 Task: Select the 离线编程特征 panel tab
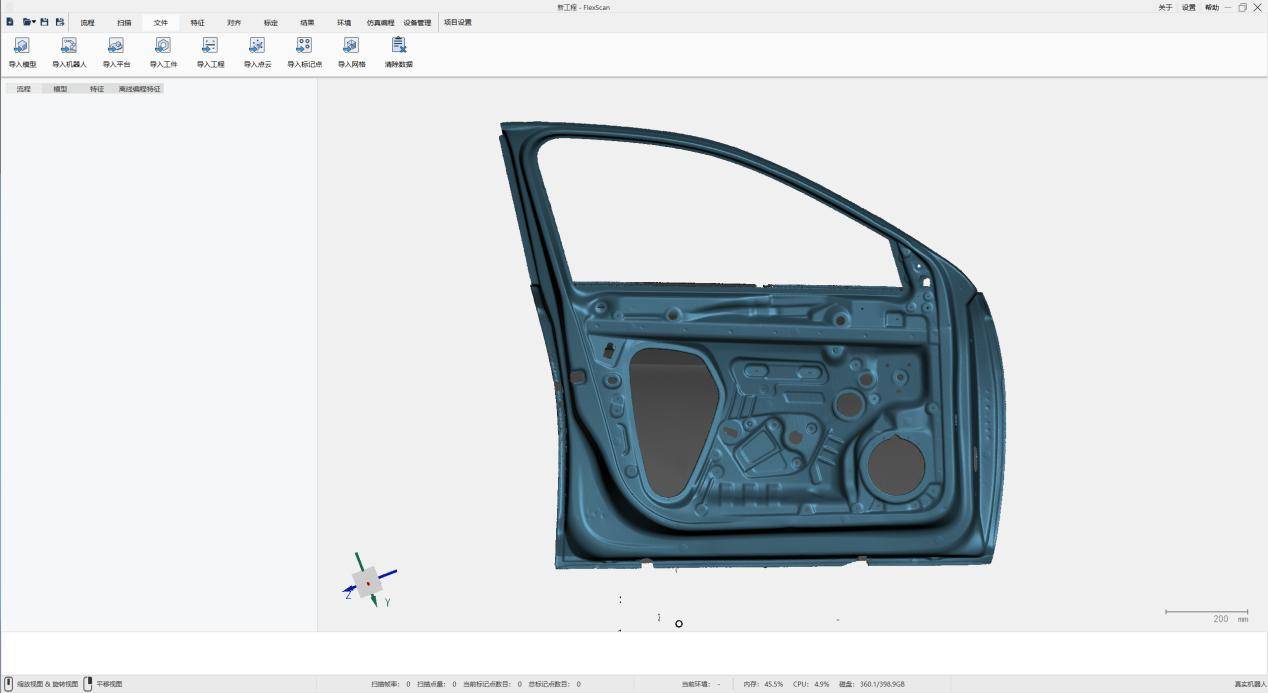click(x=139, y=88)
